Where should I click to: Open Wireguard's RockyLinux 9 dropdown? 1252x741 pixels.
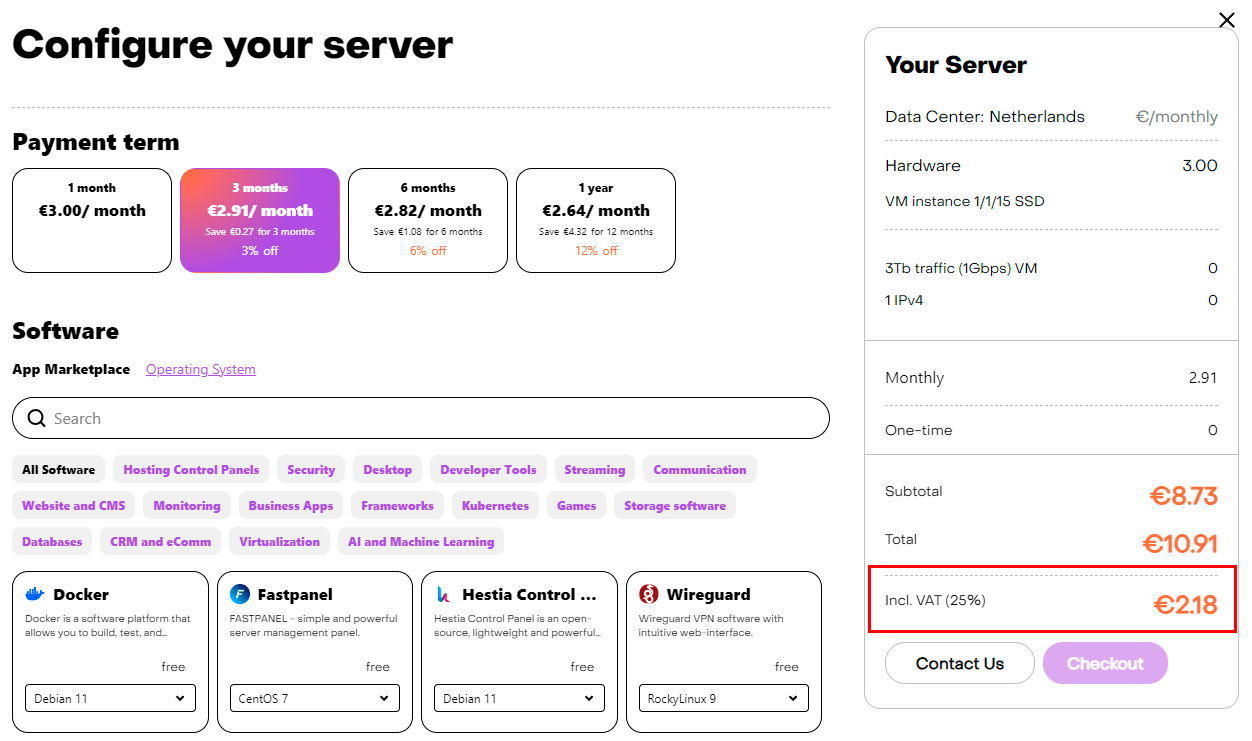tap(723, 698)
